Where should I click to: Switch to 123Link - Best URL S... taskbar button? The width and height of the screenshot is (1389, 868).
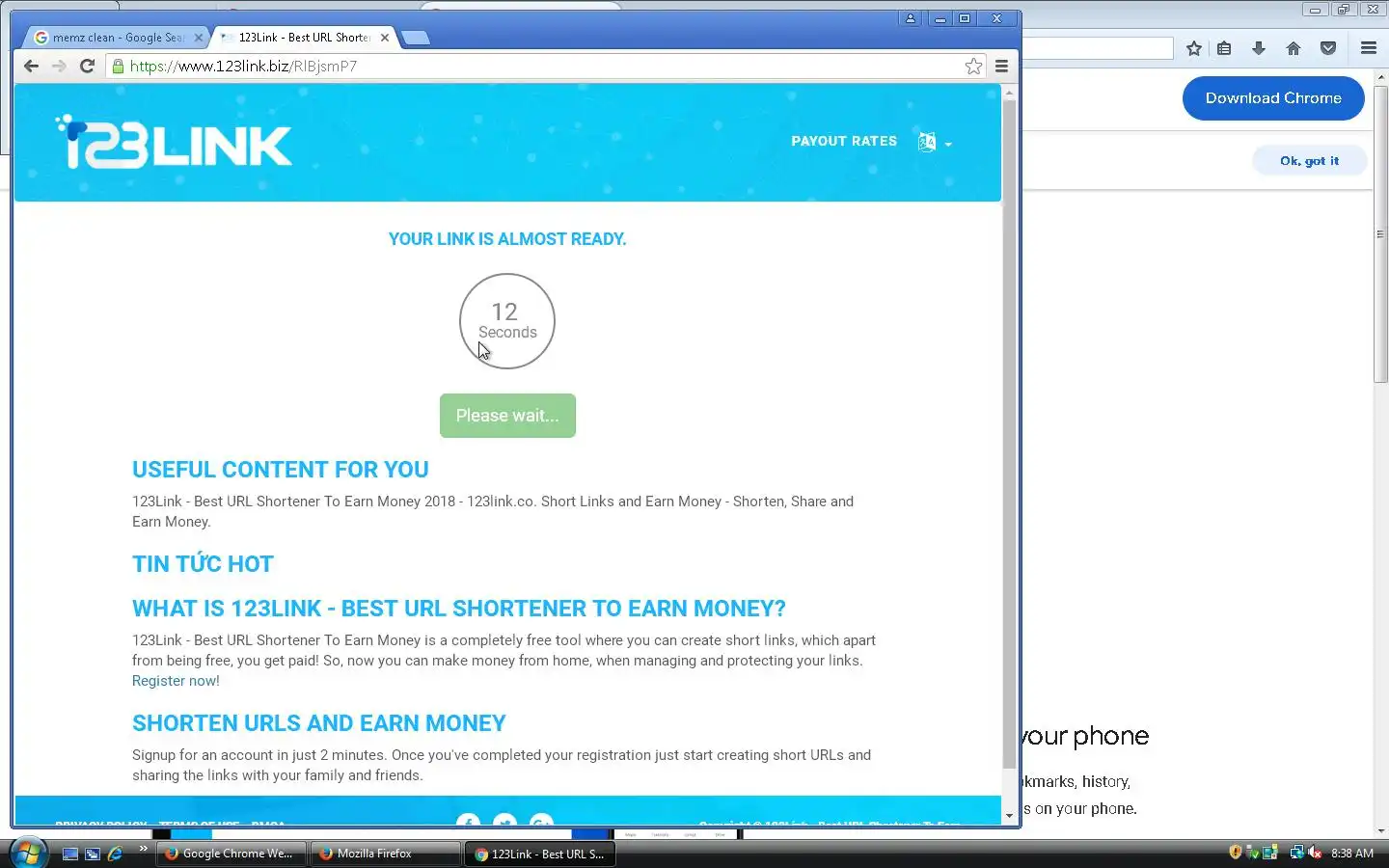[x=539, y=854]
